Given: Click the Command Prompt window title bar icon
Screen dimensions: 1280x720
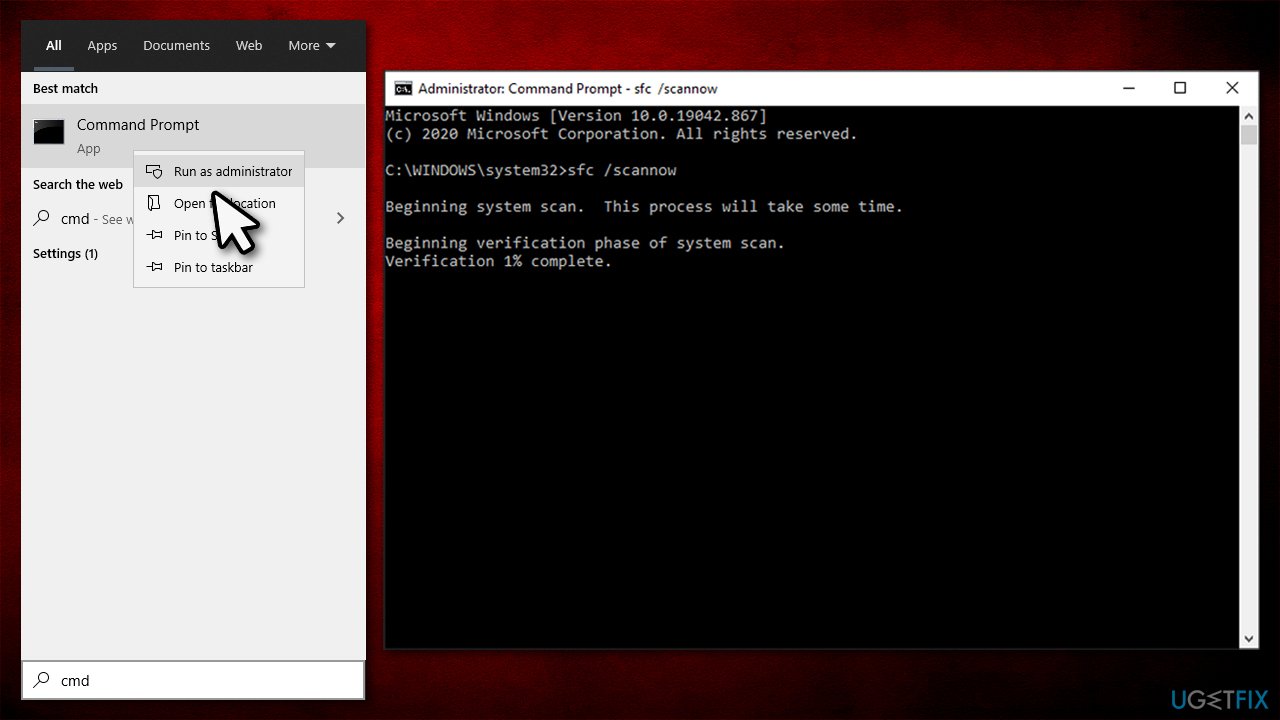Looking at the screenshot, I should pyautogui.click(x=403, y=88).
